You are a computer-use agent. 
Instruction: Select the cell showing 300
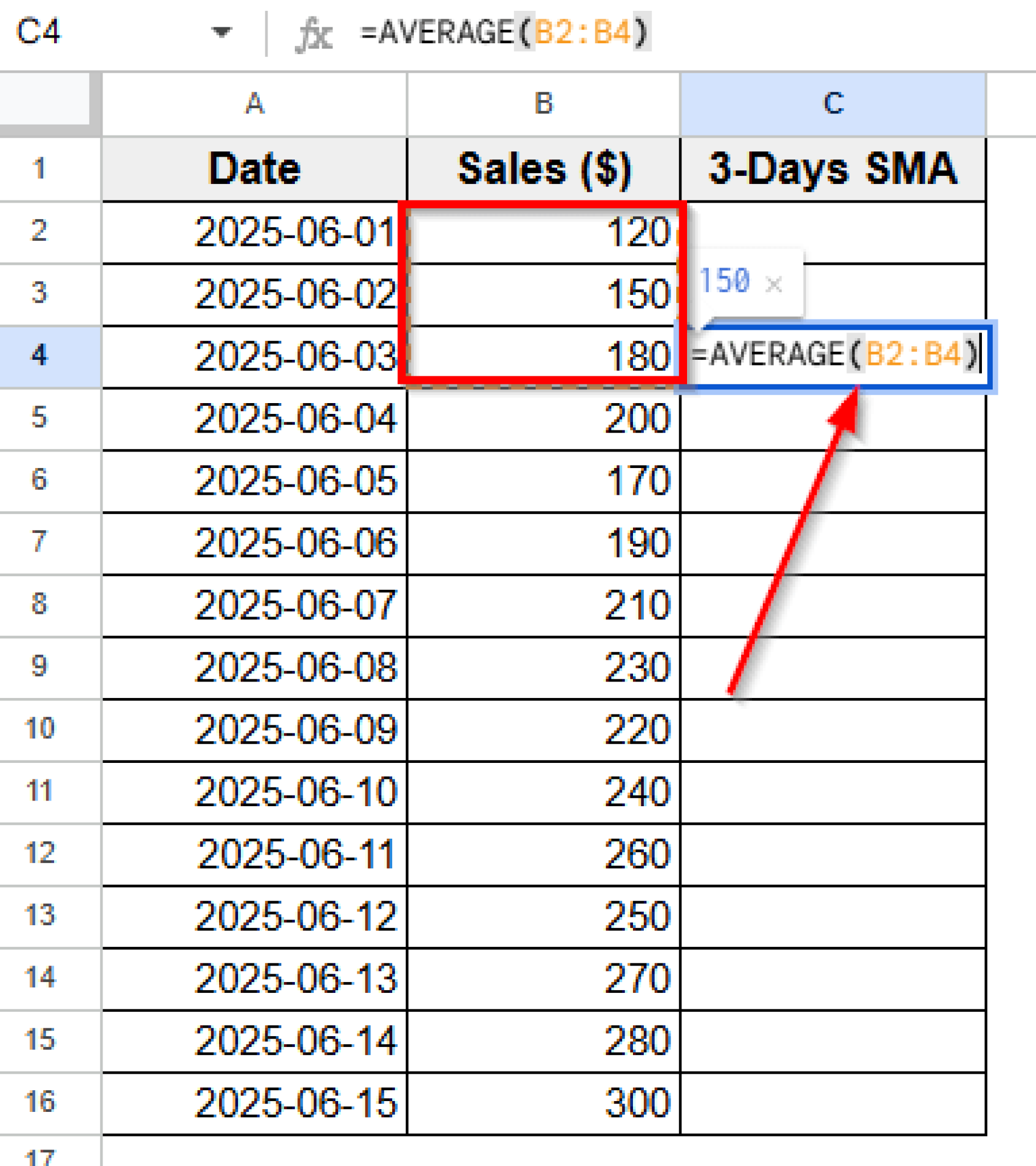pos(542,1101)
